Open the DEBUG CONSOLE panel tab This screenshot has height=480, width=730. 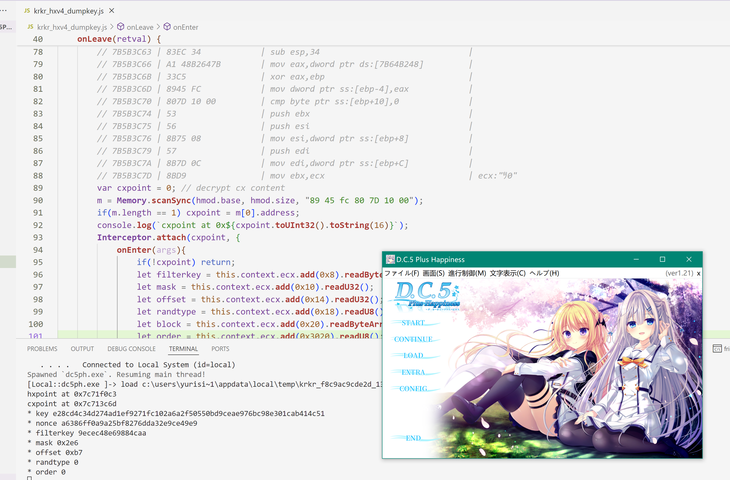coord(130,349)
